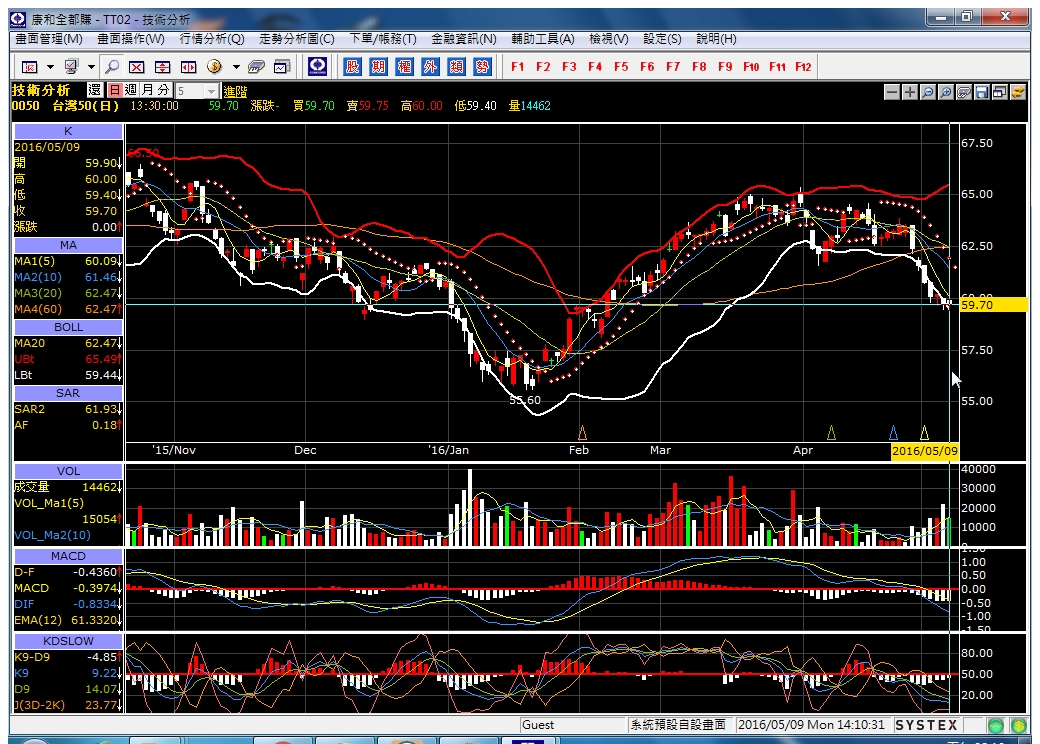Open the 畫面管理(M) menu
The image size is (1040, 744).
(x=49, y=39)
